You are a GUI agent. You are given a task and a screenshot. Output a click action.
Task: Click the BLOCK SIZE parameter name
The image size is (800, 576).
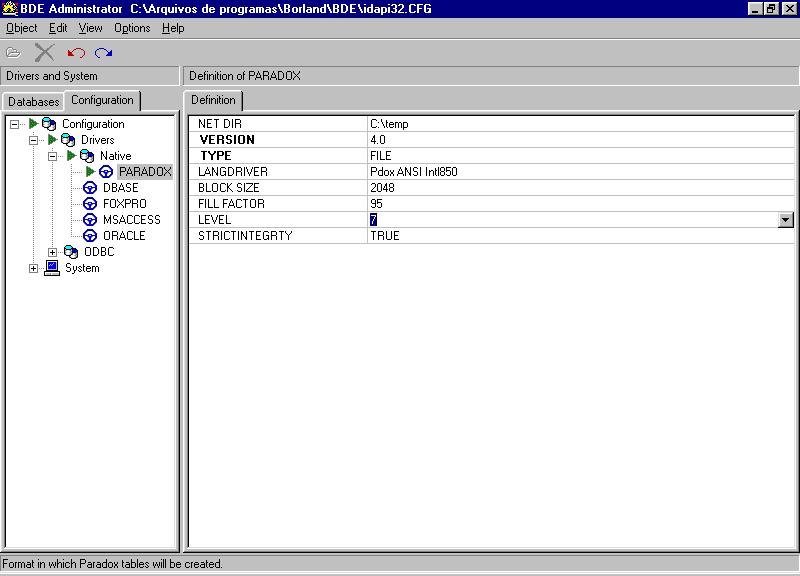tap(229, 188)
